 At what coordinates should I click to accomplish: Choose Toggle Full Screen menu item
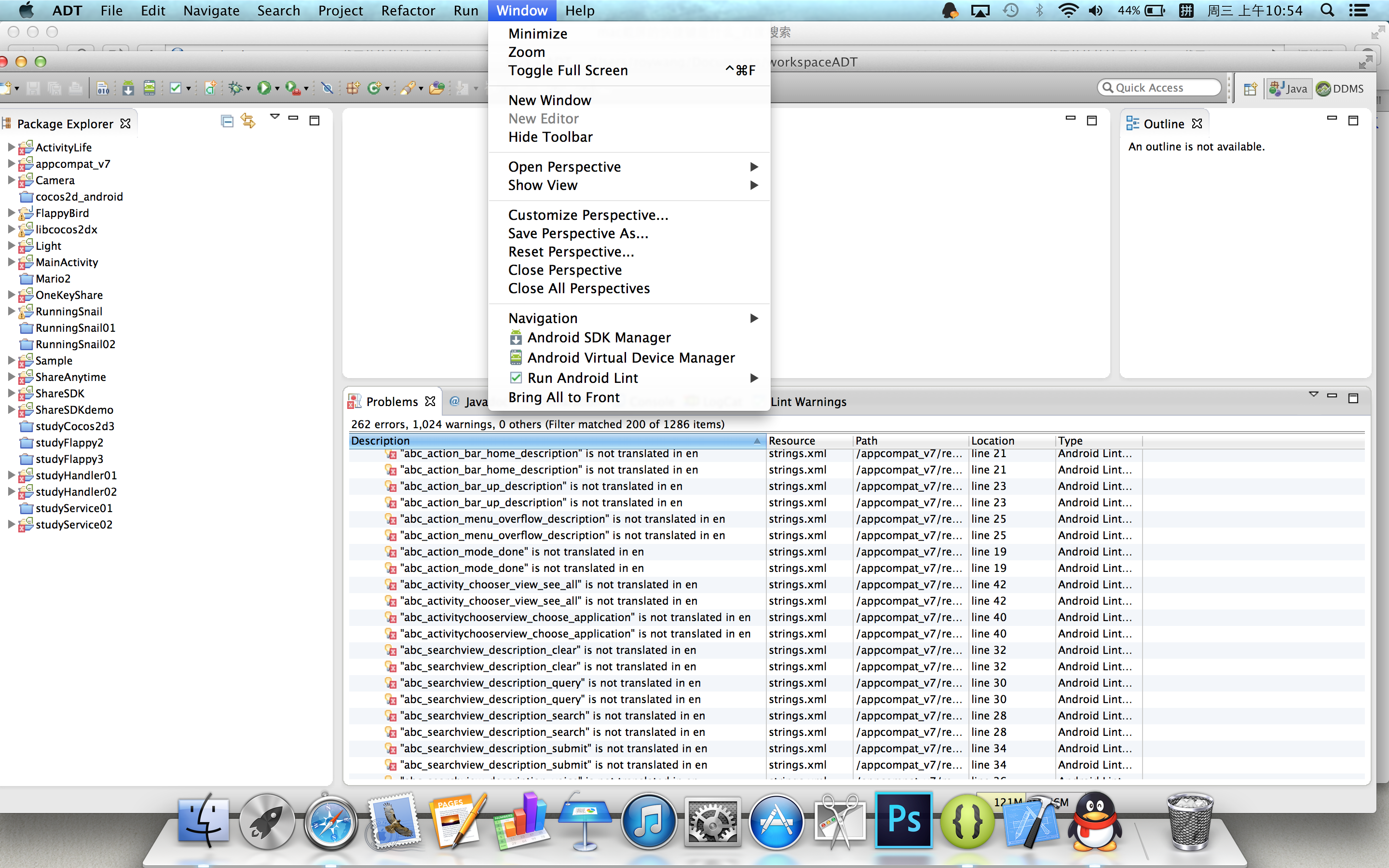point(629,70)
